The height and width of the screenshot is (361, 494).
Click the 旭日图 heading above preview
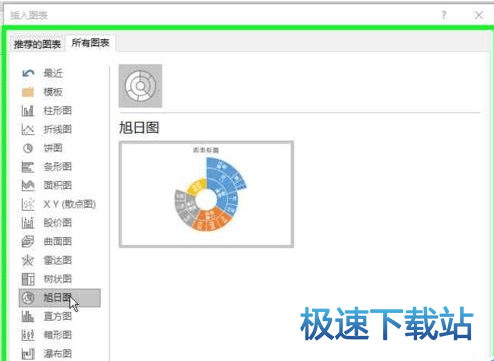coord(139,128)
